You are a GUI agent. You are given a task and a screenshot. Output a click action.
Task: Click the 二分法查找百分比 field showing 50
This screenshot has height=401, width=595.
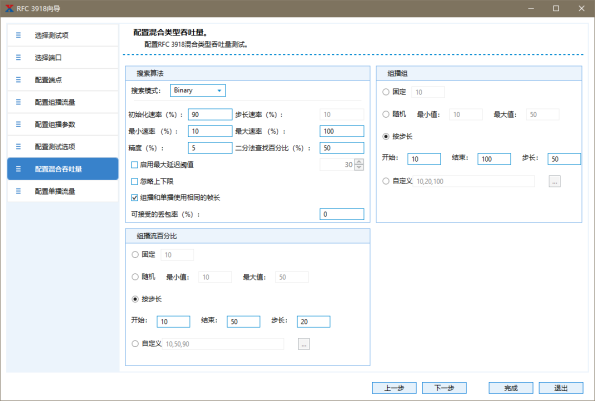pyautogui.click(x=342, y=148)
